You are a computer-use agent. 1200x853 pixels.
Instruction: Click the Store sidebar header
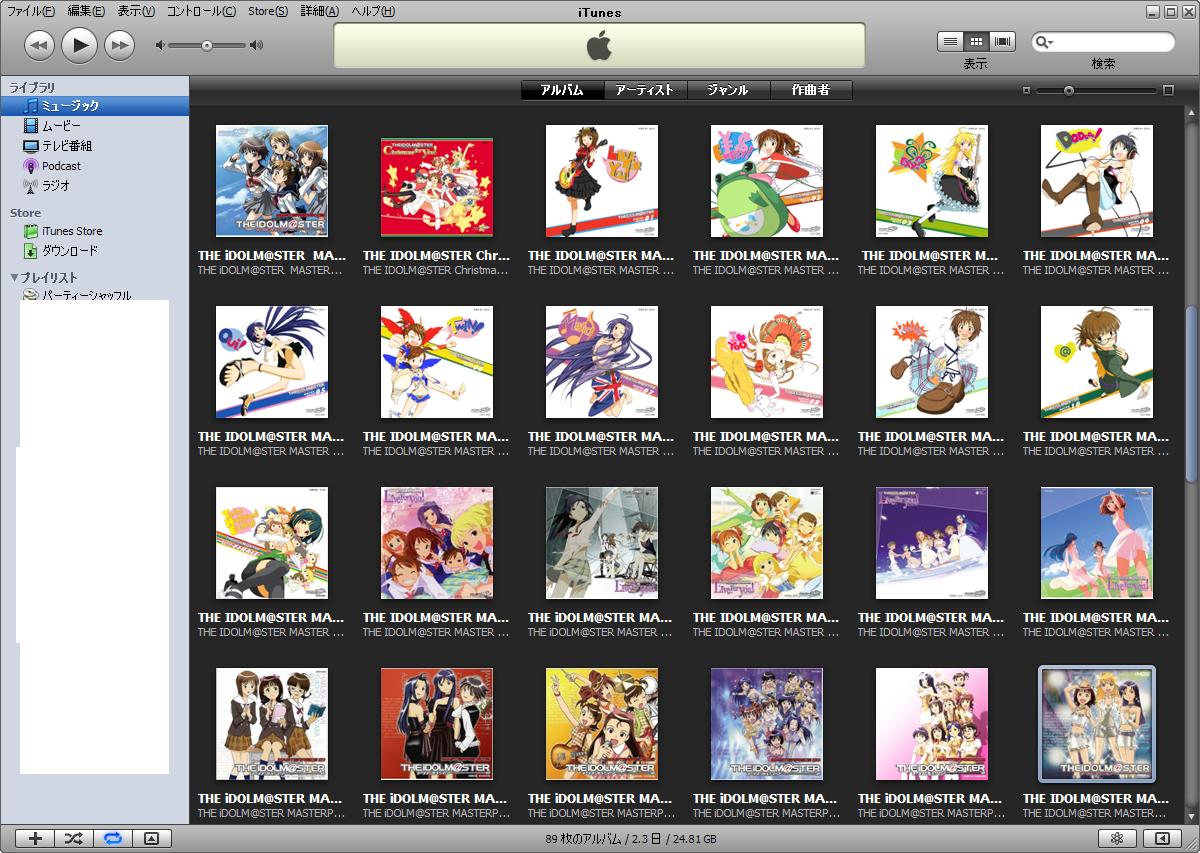click(x=25, y=213)
